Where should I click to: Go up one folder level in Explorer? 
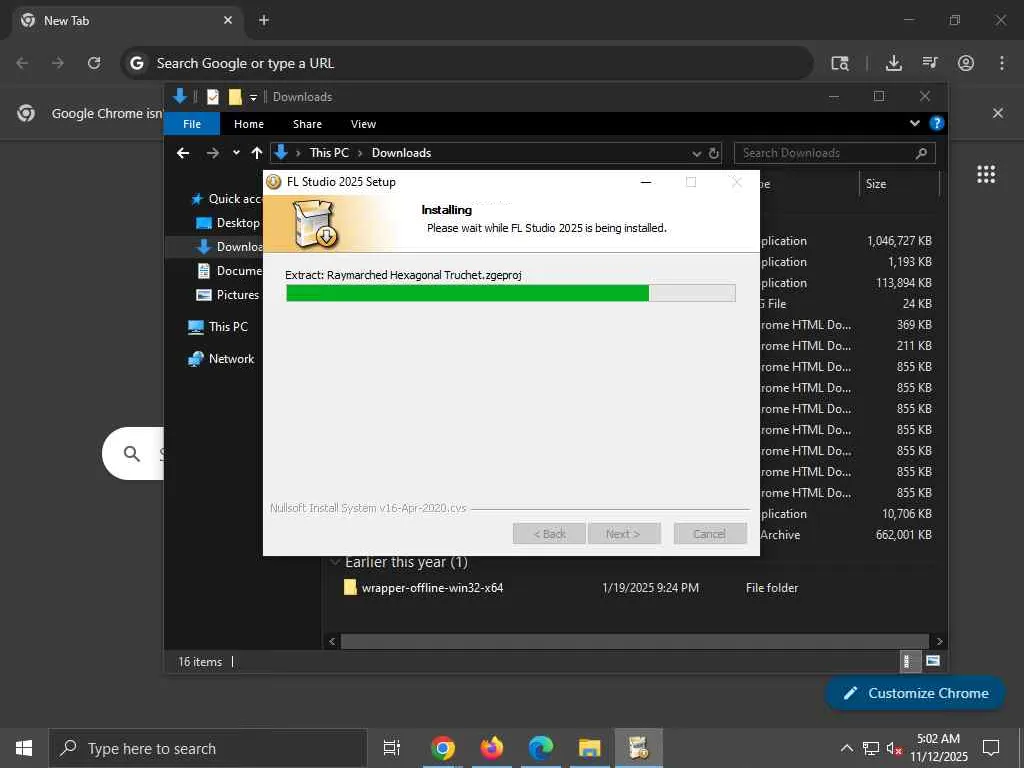coord(257,153)
